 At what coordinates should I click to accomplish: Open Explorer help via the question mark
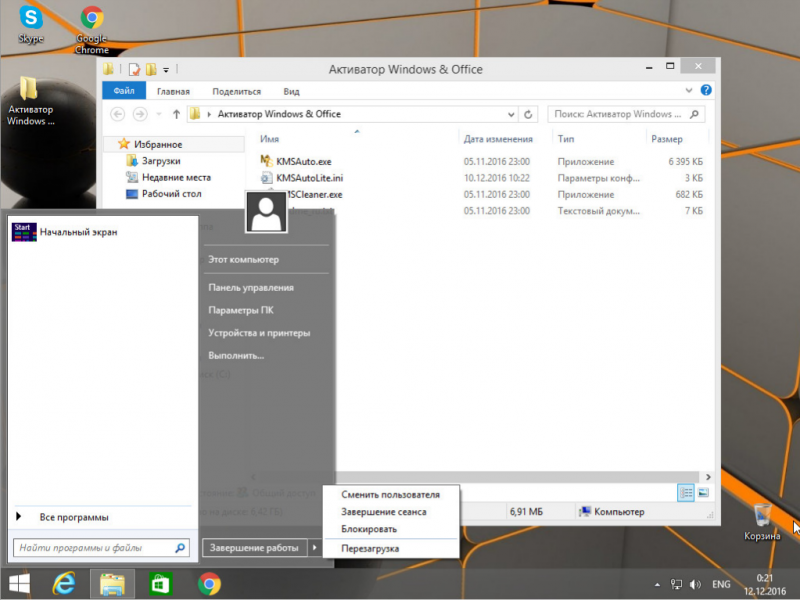click(x=706, y=90)
